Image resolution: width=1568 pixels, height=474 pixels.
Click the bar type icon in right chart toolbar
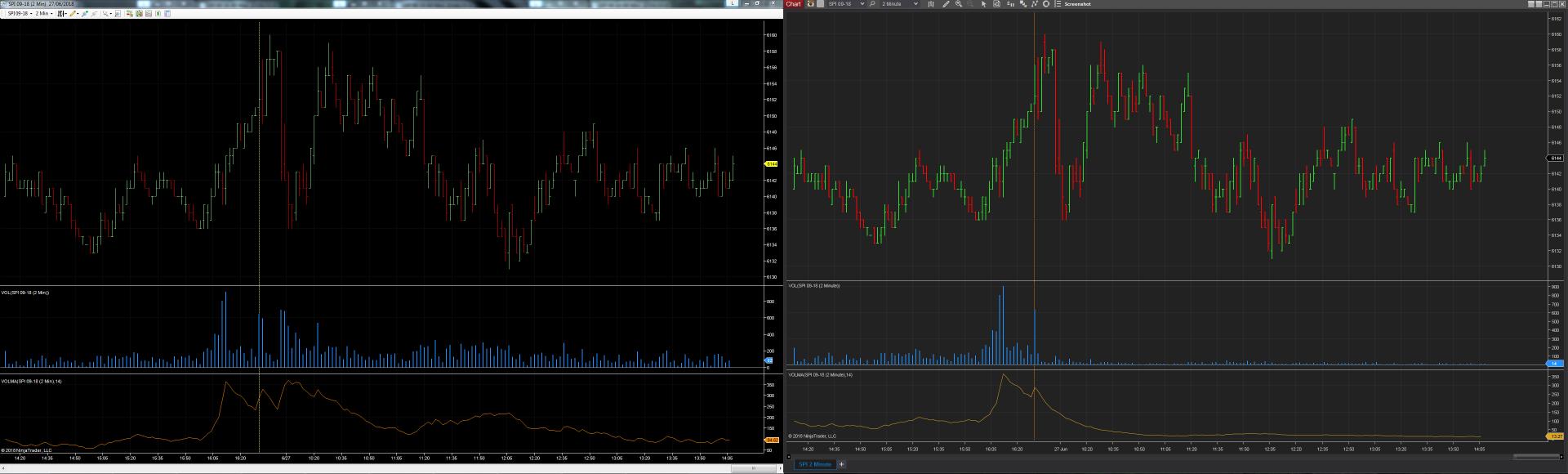point(931,4)
